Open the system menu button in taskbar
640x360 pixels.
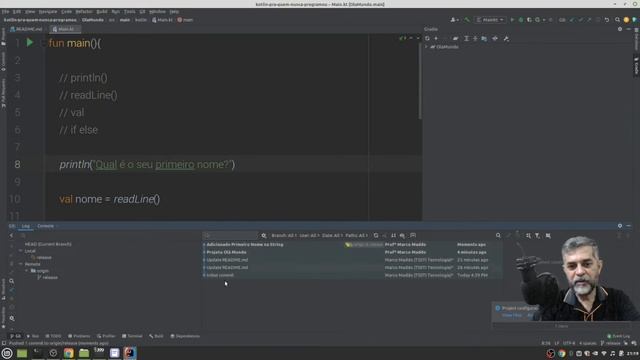tap(7, 353)
